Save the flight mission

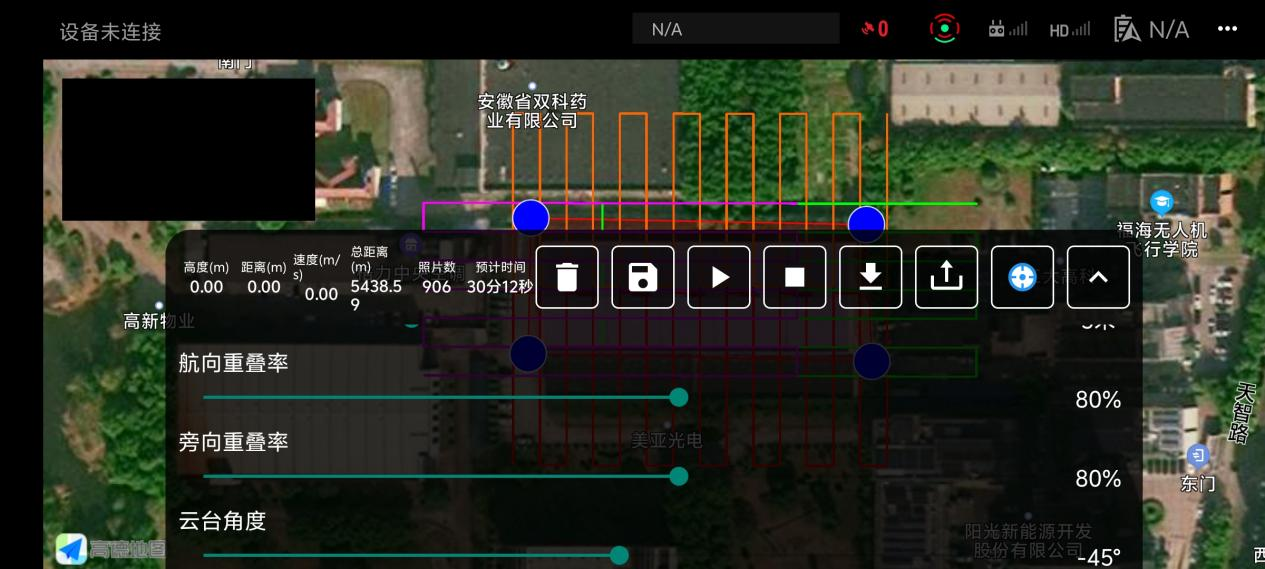tap(643, 277)
